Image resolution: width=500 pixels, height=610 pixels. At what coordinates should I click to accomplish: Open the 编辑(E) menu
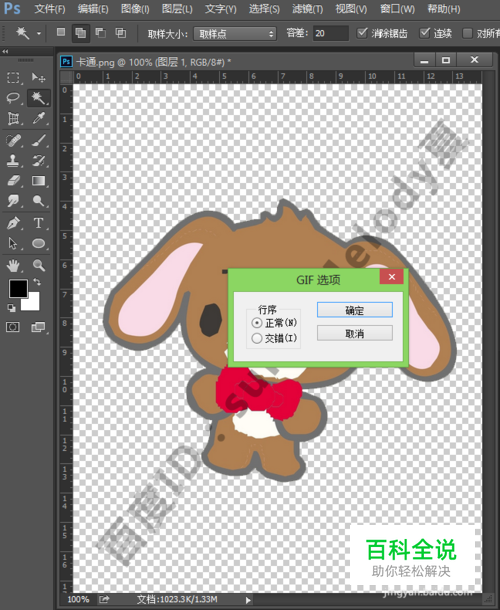93,9
